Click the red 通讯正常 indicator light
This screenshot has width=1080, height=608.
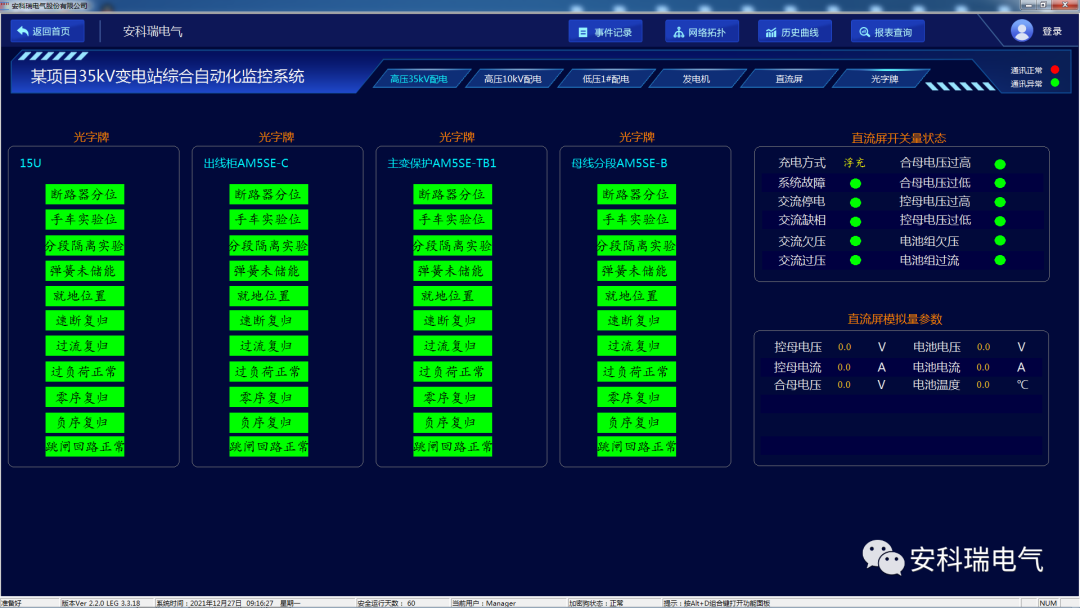pos(1055,70)
